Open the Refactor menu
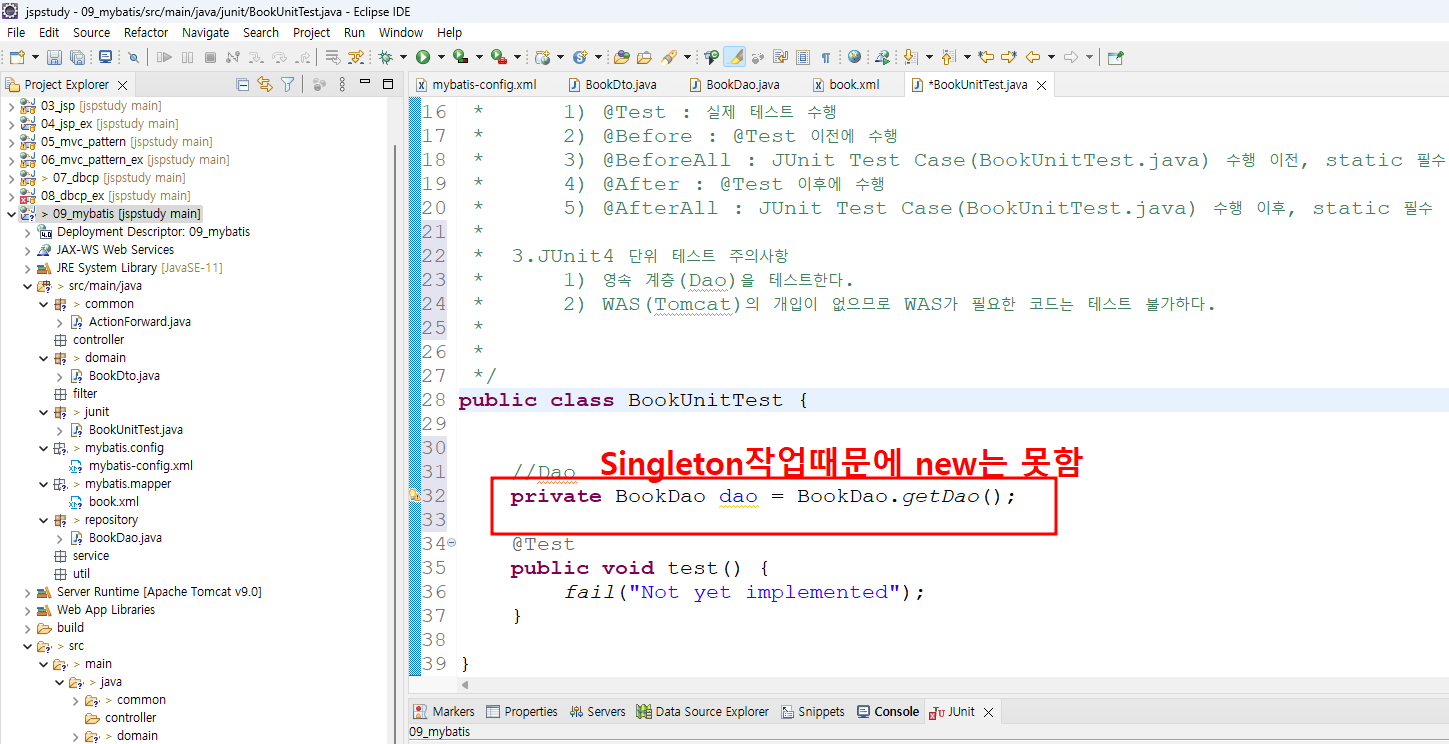Viewport: 1449px width, 744px height. [146, 32]
